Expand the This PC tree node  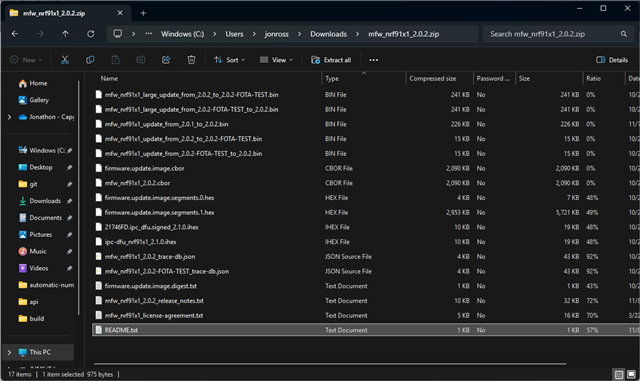(9, 352)
